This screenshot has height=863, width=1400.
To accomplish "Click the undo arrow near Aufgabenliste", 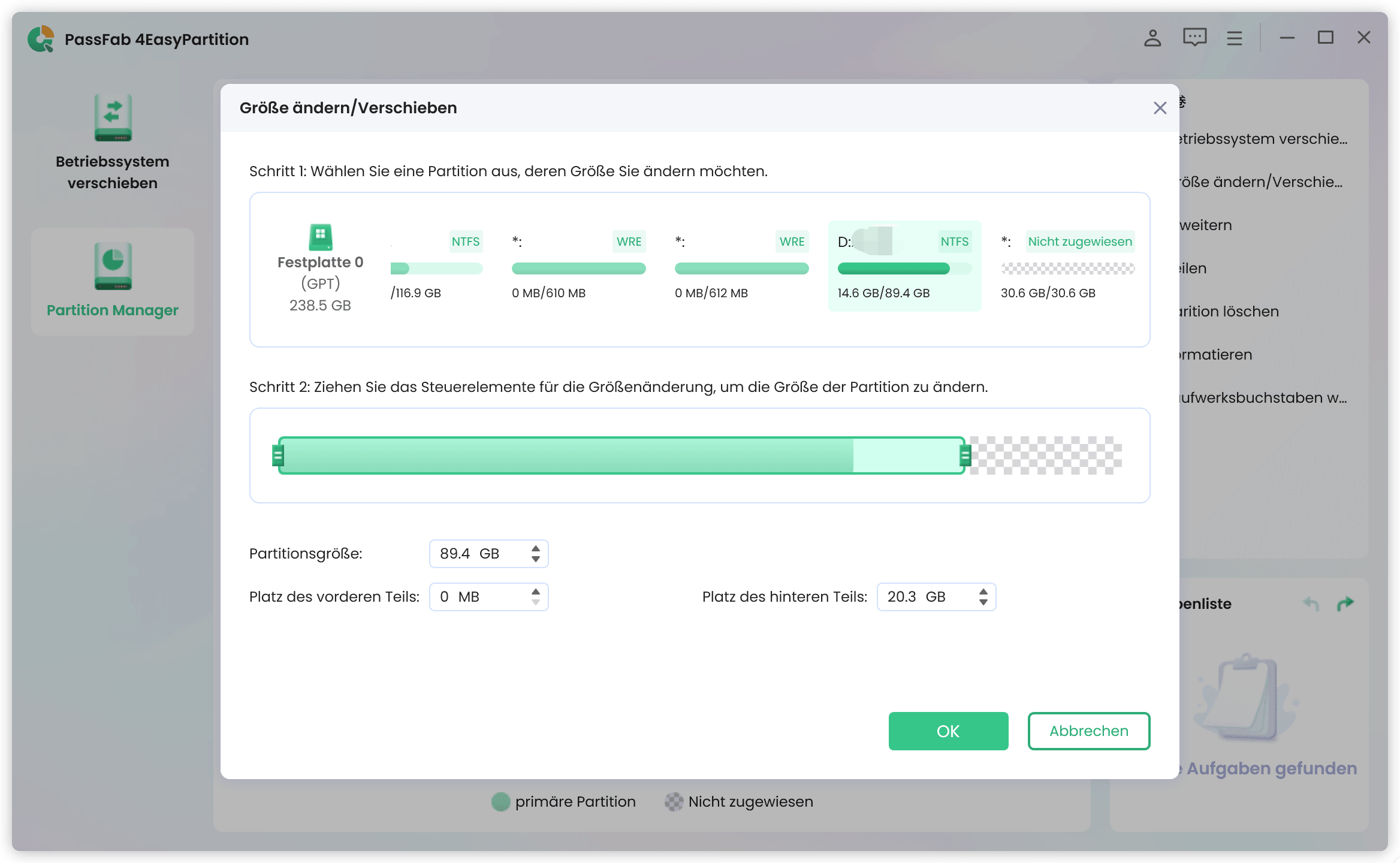I will pos(1310,604).
